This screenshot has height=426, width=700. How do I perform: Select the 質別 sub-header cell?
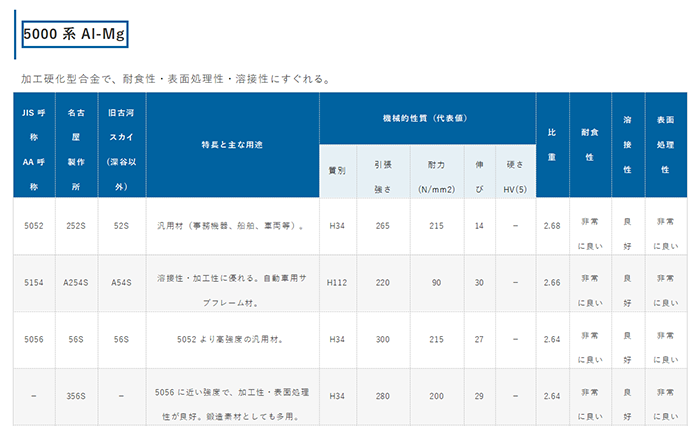(337, 171)
